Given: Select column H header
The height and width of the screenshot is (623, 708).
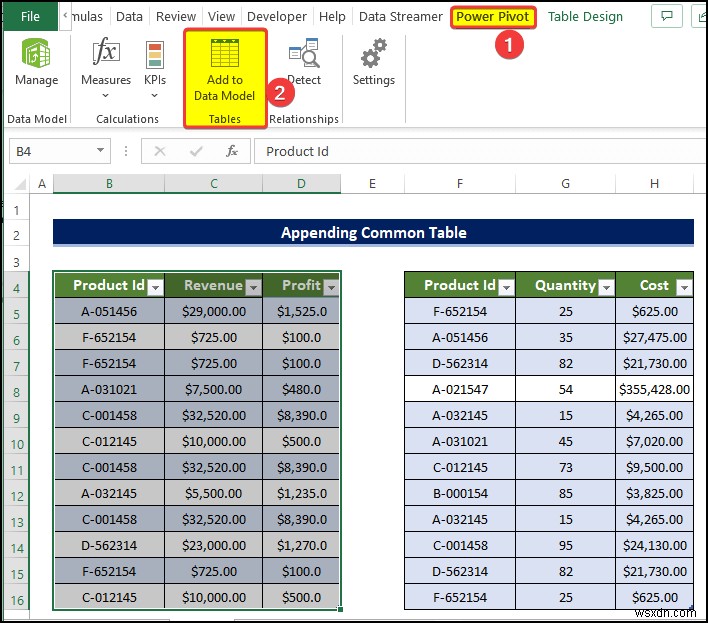Looking at the screenshot, I should (x=654, y=184).
